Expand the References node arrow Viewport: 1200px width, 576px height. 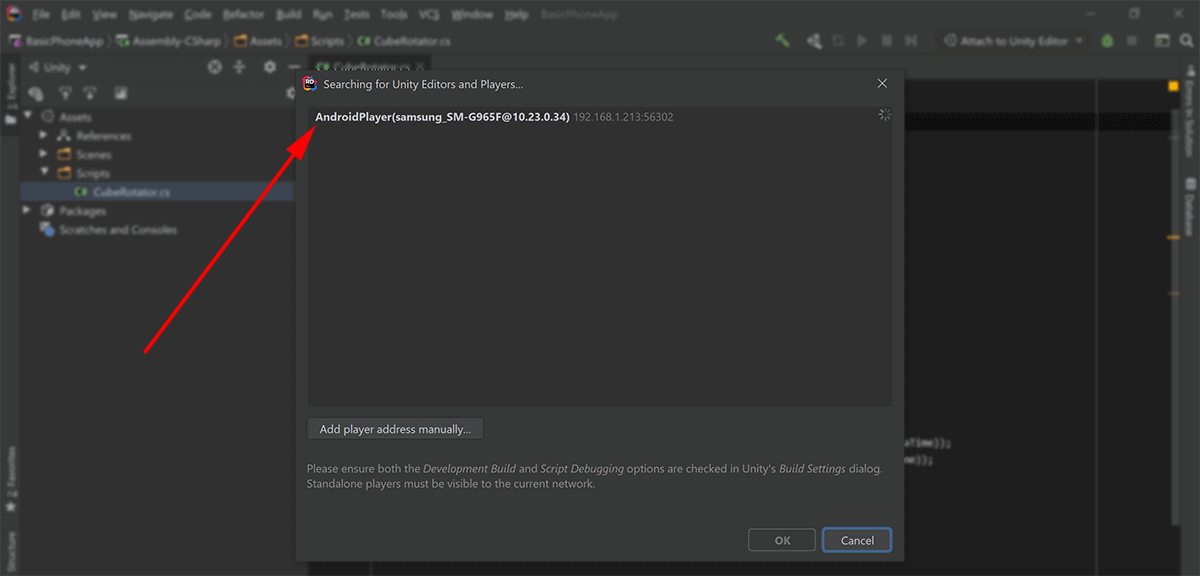pos(44,136)
